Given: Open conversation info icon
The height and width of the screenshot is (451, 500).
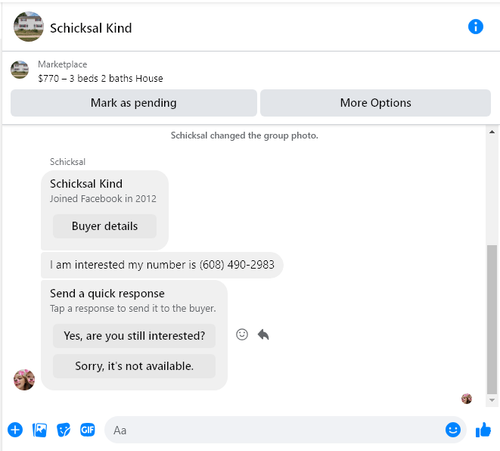Looking at the screenshot, I should tap(475, 27).
